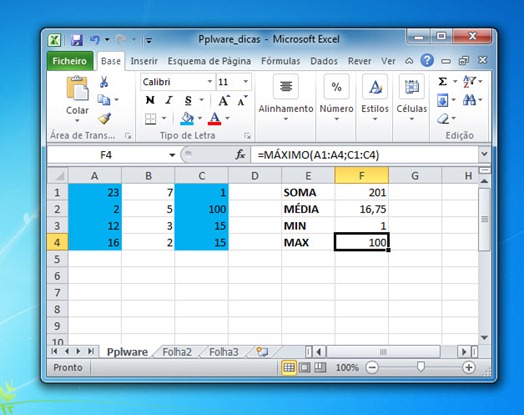Minimize the ribbon with the caret icon
Viewport: 524px width, 415px height.
point(409,61)
